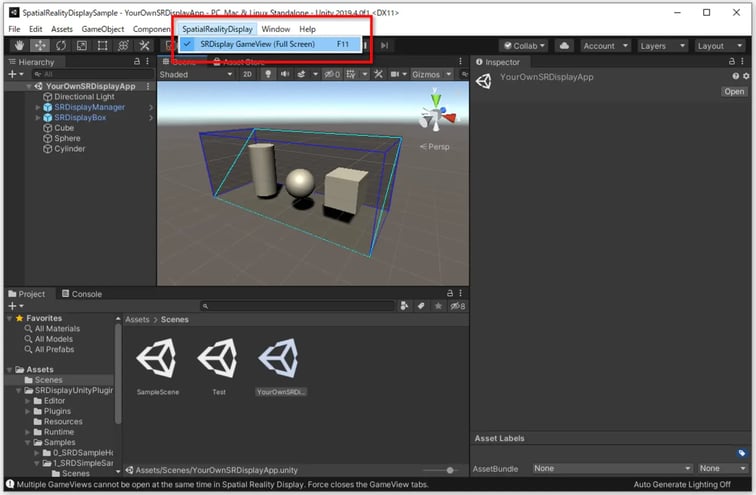Open the Gizmos dropdown
The width and height of the screenshot is (756, 495).
coord(432,74)
